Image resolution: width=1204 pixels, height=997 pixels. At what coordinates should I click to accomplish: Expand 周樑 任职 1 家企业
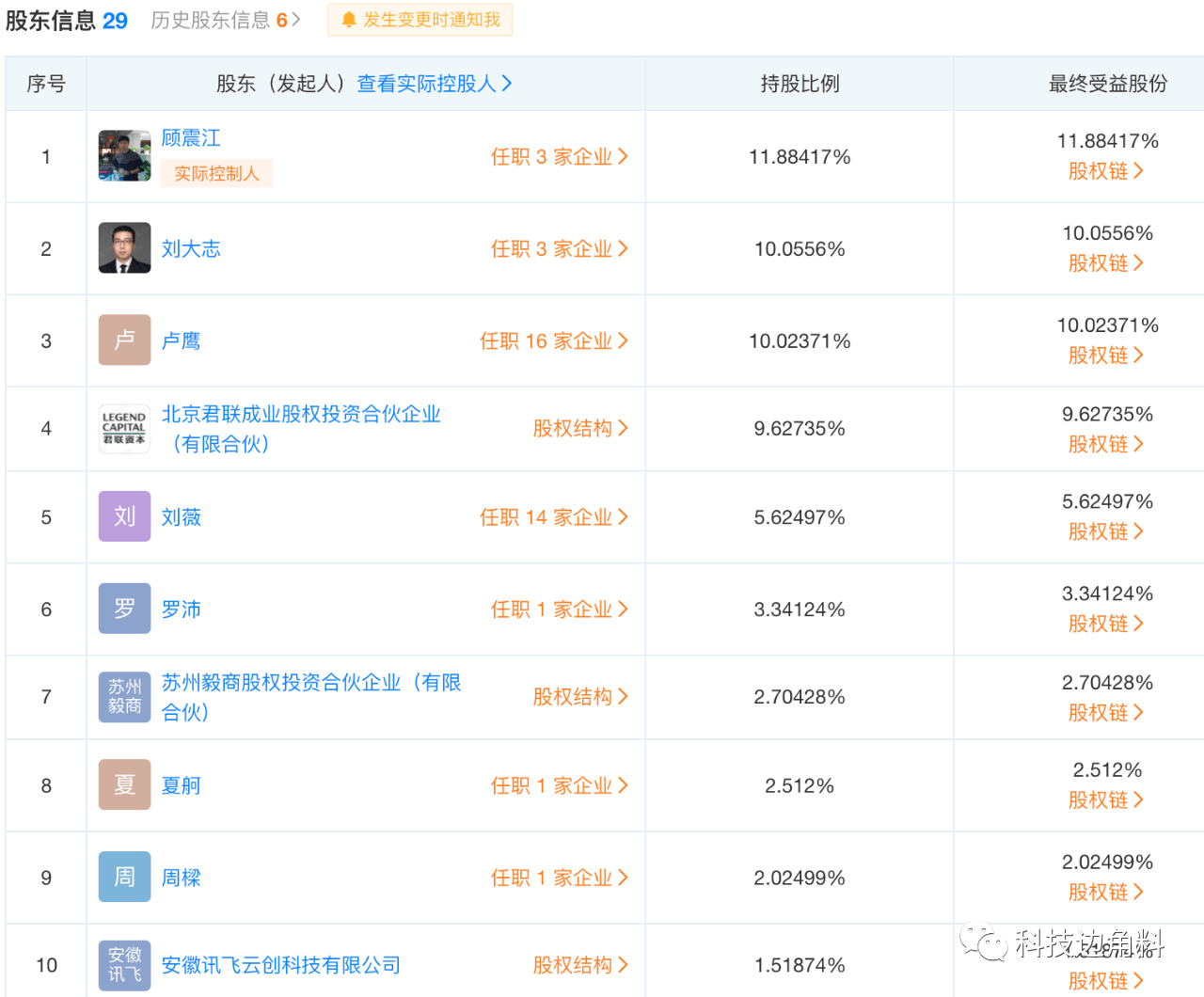559,878
